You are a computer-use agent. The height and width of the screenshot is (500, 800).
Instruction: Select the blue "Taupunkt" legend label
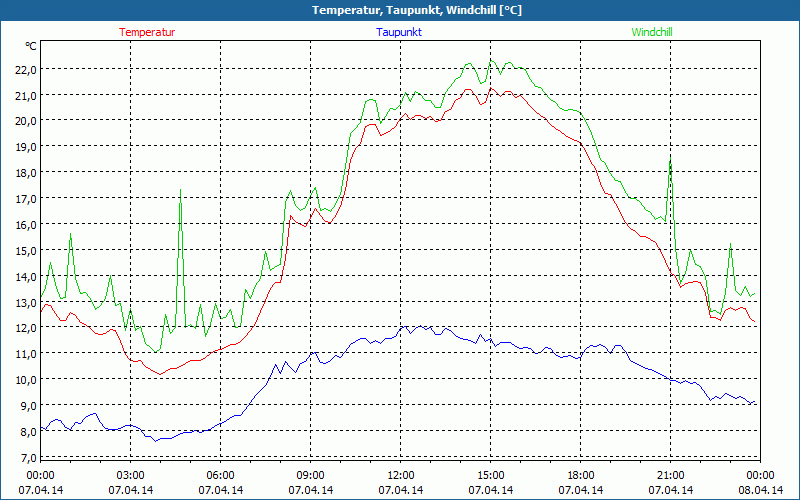coord(399,32)
